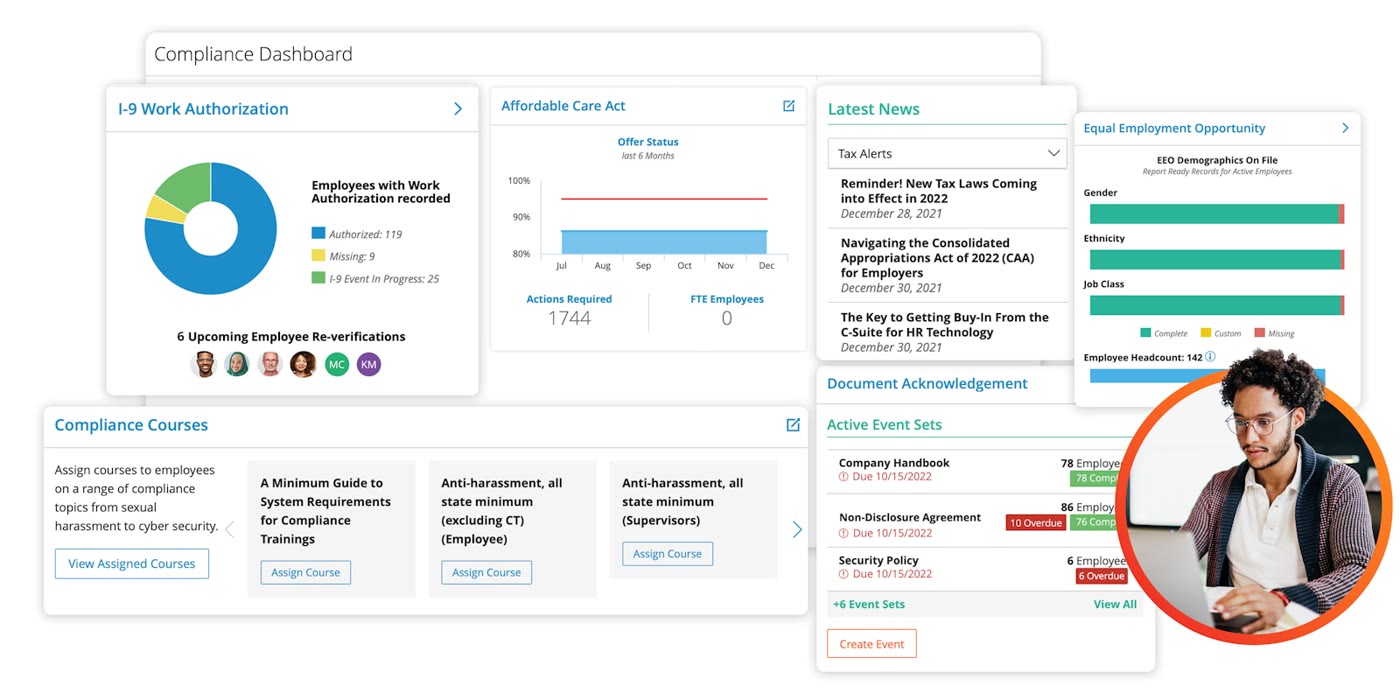Click I-9 Event In Progress green swatch
This screenshot has height=700, width=1400.
[318, 278]
